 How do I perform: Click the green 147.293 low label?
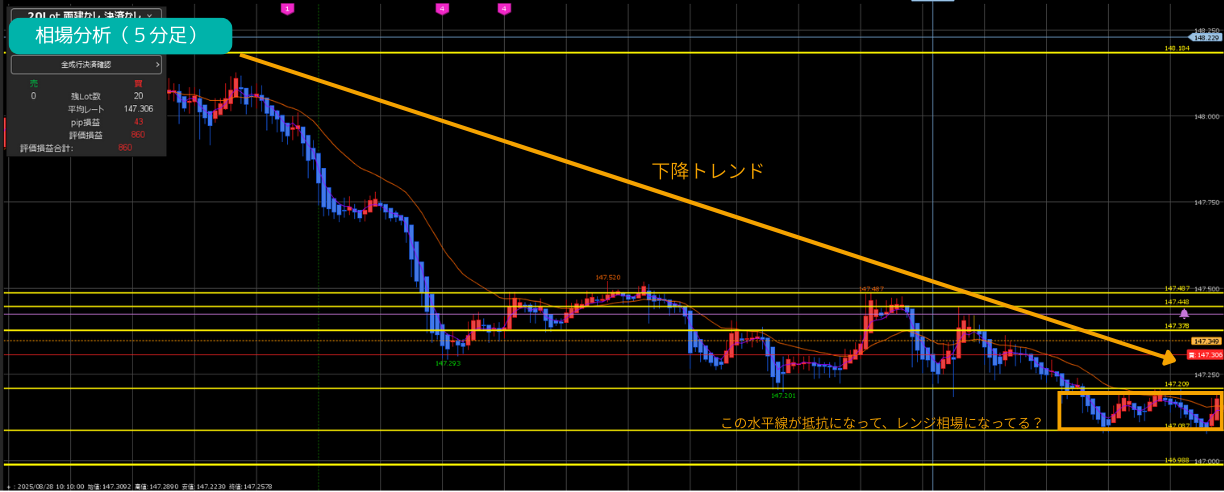click(447, 364)
